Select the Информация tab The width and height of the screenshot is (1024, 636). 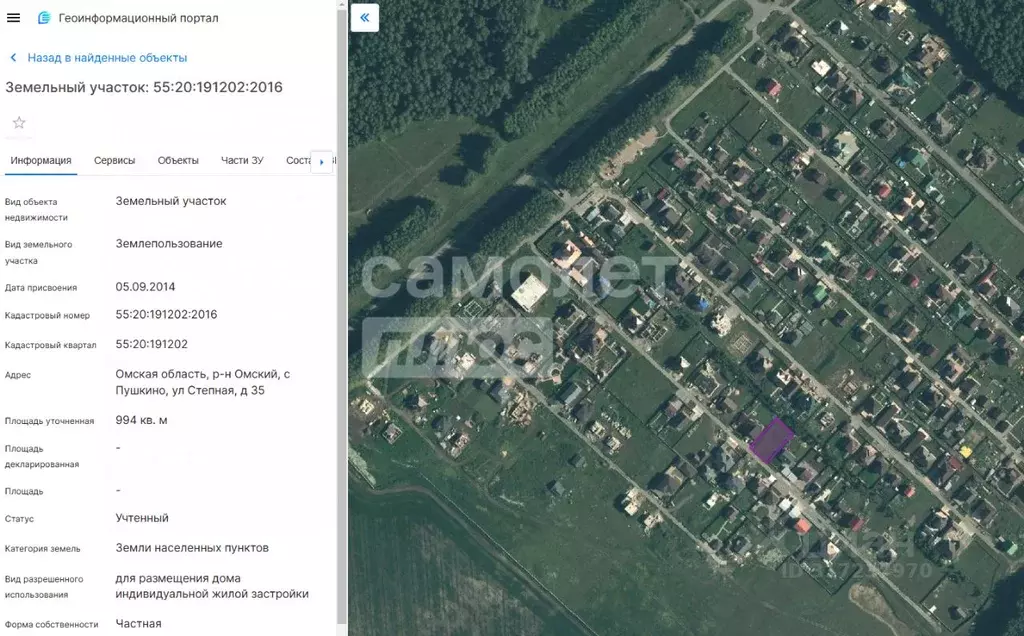coord(41,161)
